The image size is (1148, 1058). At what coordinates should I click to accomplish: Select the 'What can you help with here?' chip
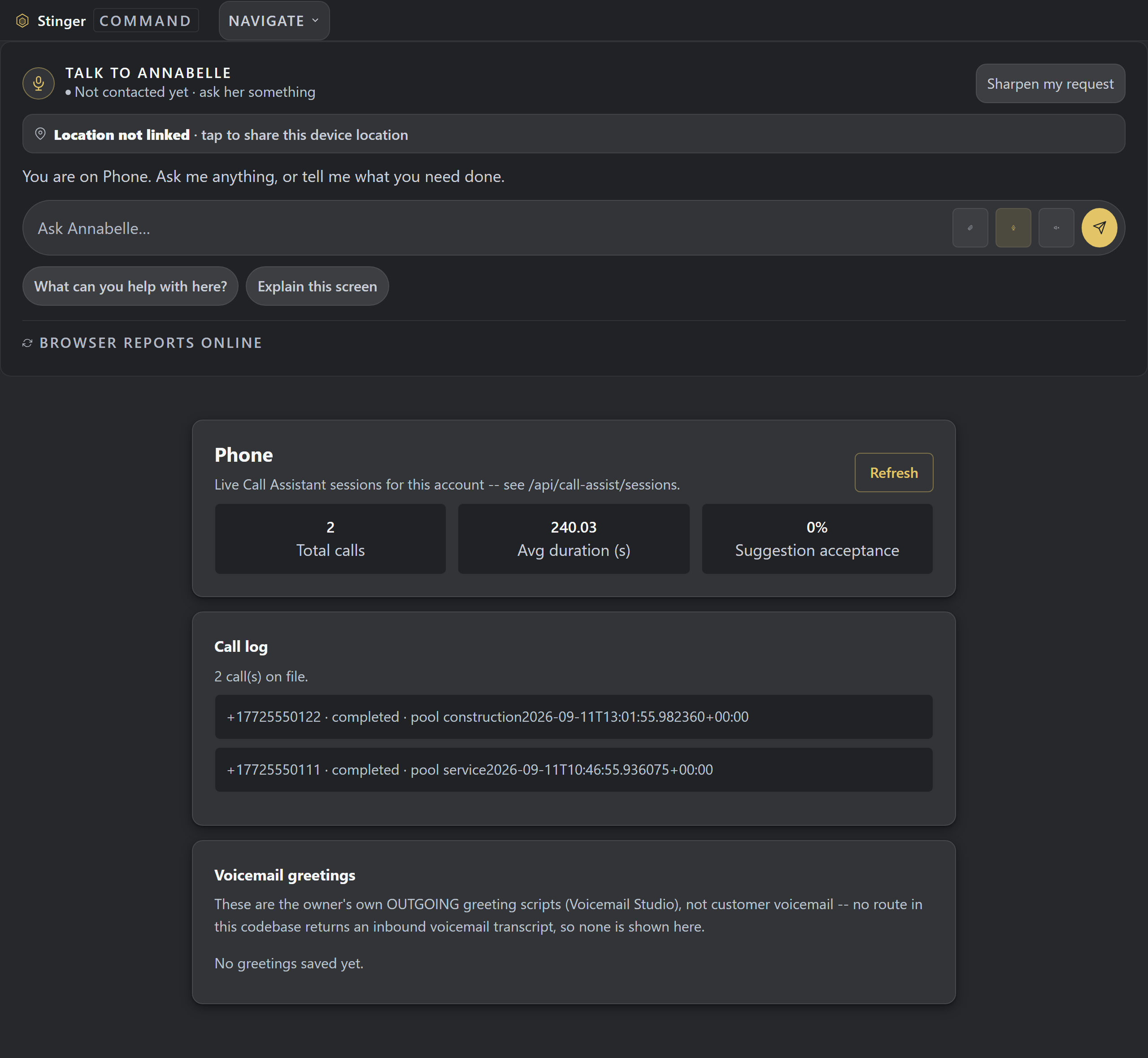(x=130, y=286)
